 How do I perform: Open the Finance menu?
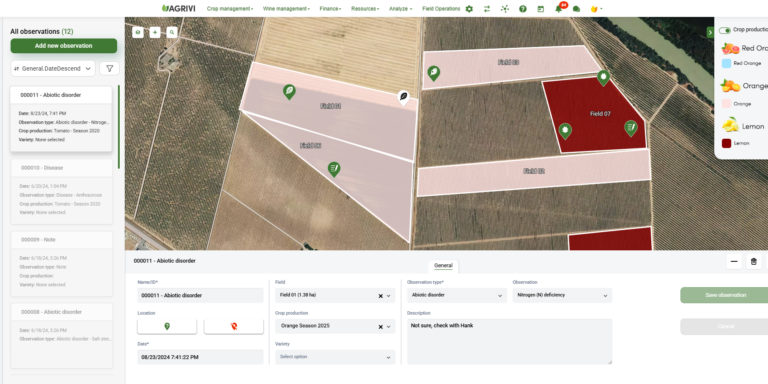pos(330,9)
